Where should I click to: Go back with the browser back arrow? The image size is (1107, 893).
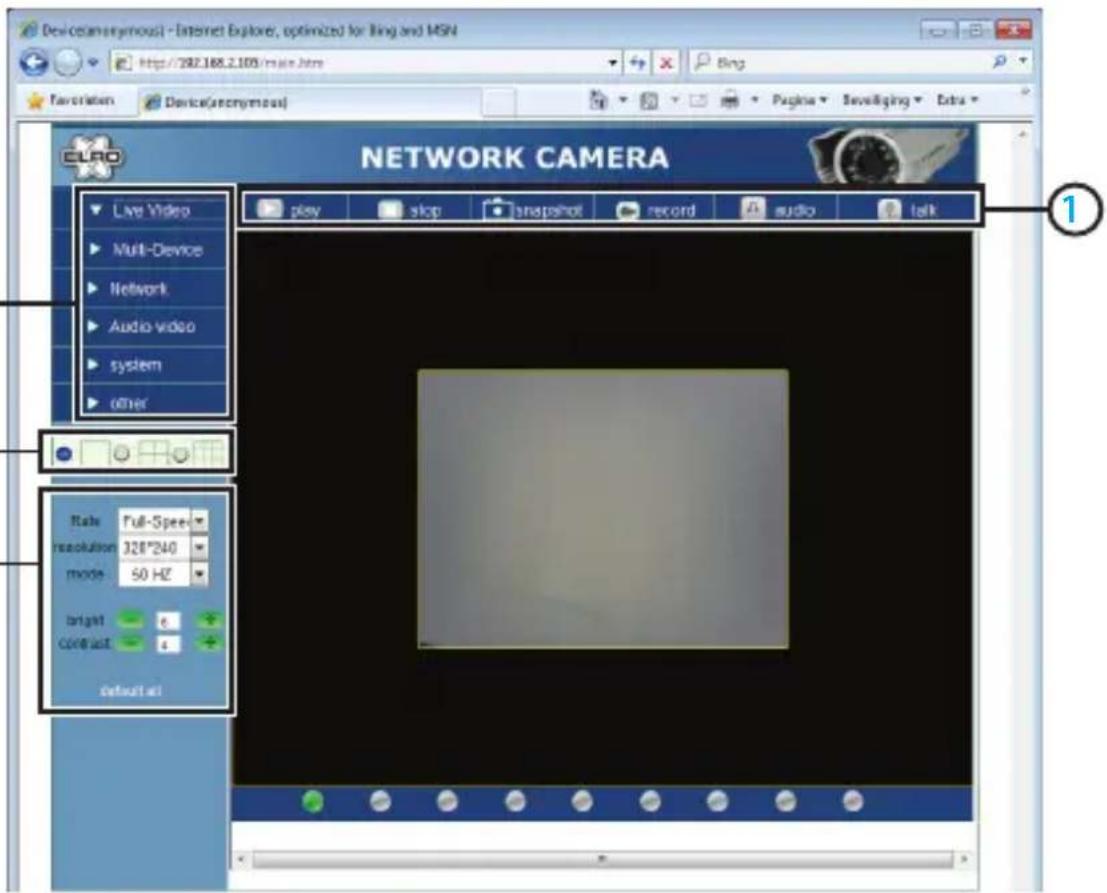pyautogui.click(x=33, y=62)
